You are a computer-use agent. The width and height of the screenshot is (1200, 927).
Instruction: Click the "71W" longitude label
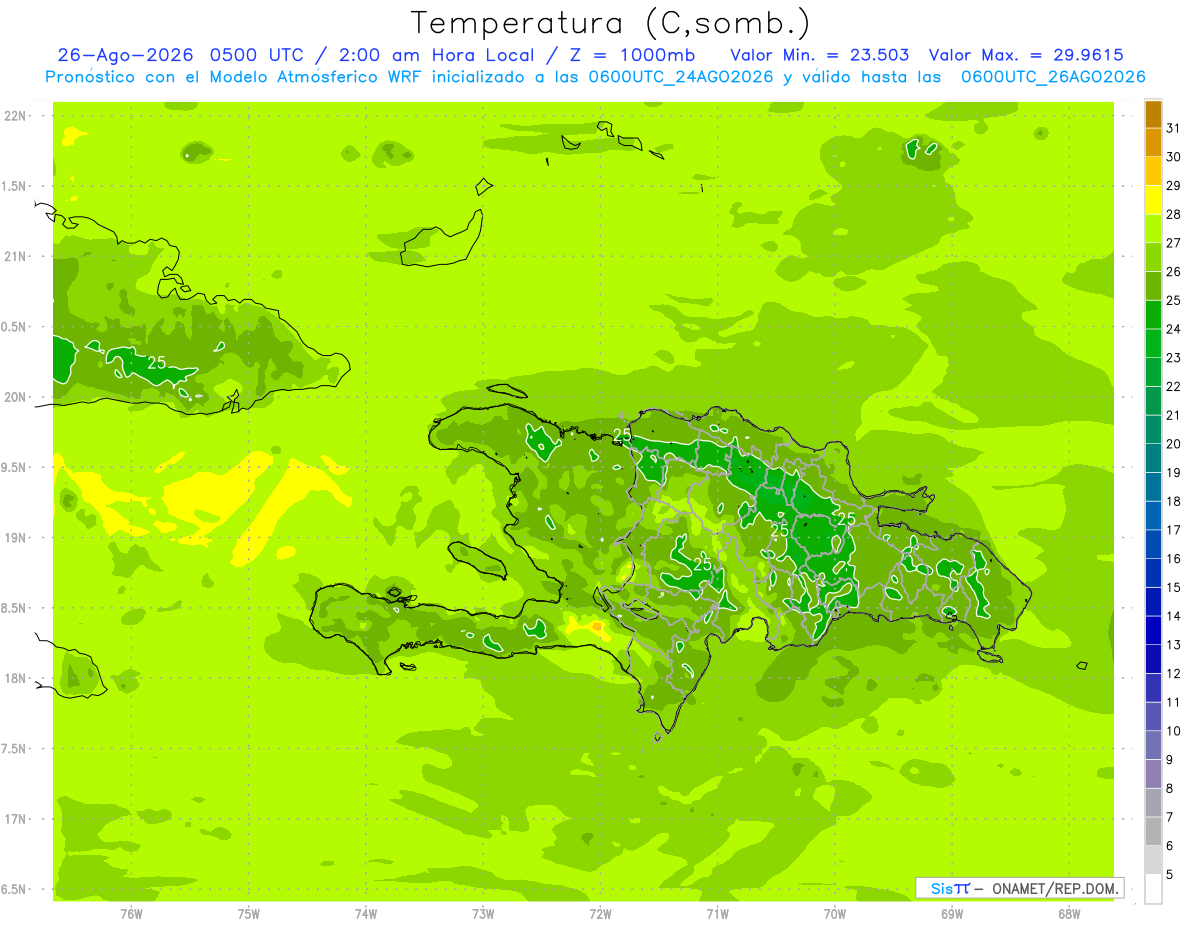click(x=717, y=913)
